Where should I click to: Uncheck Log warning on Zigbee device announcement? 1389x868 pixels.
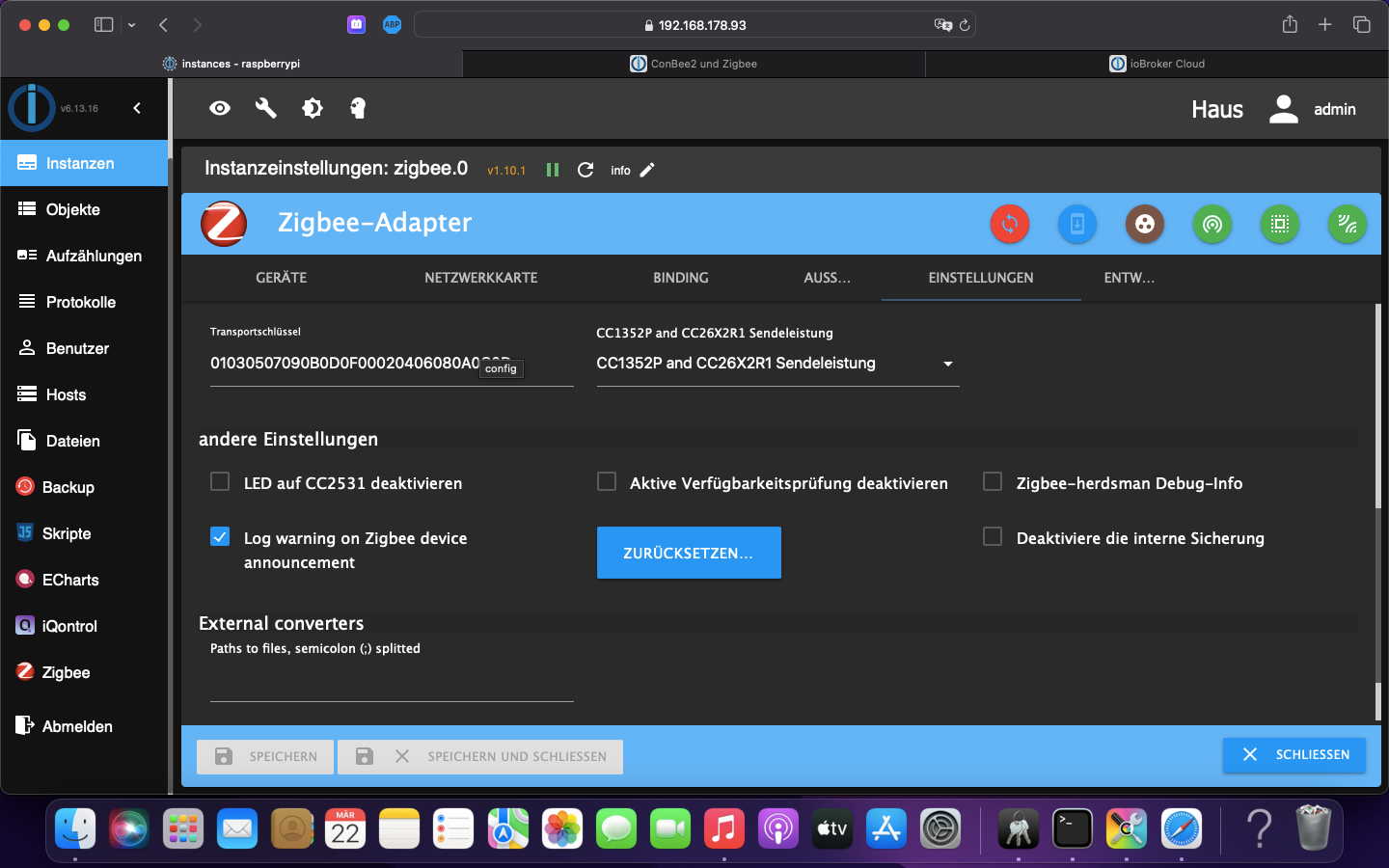tap(220, 536)
